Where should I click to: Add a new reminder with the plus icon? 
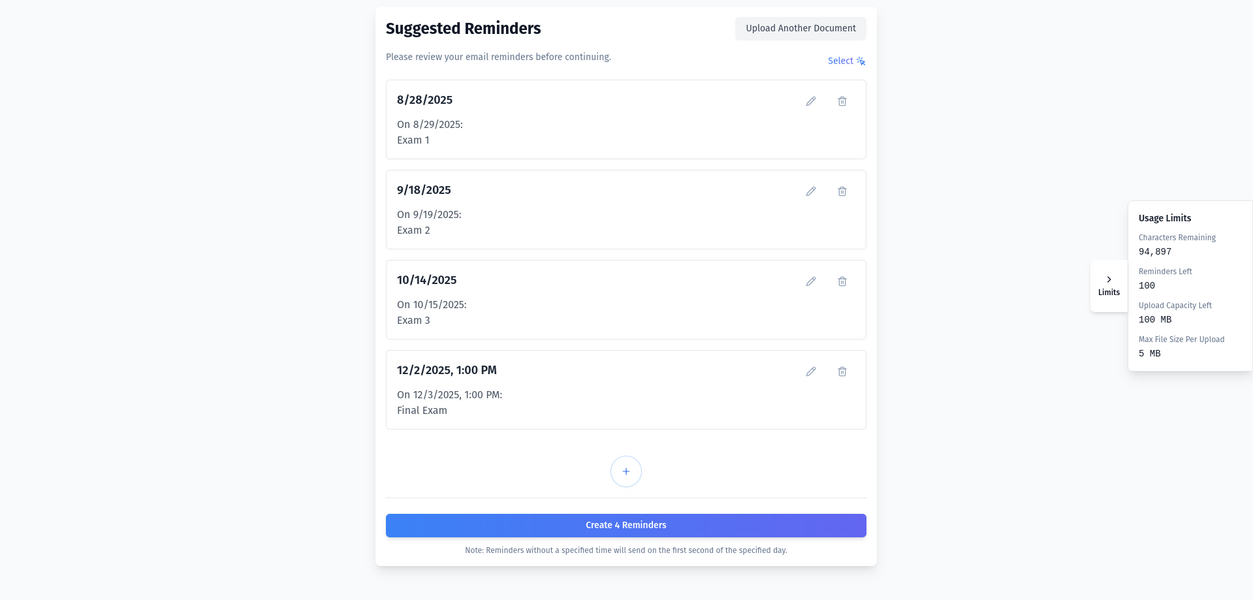tap(626, 471)
